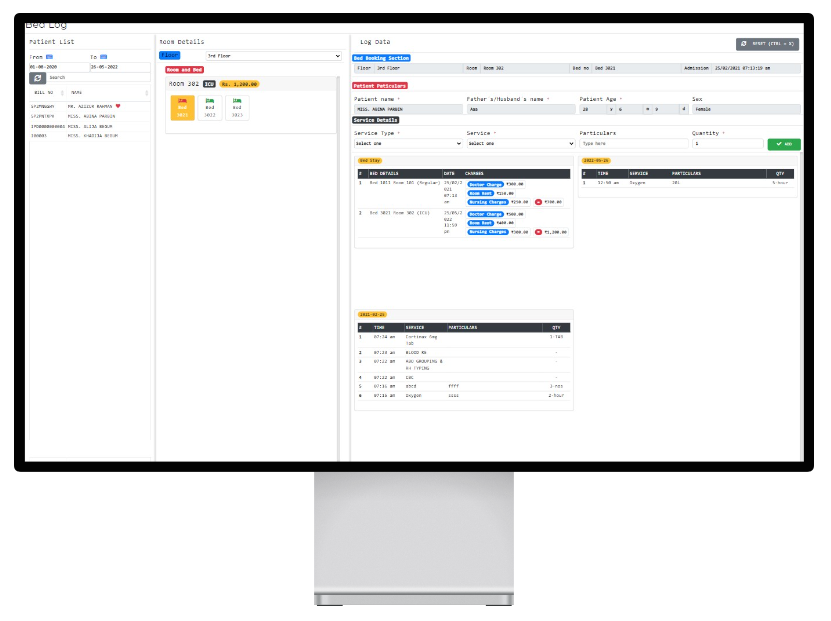Select patient Mr. Azizur Rahman from list

(90, 105)
